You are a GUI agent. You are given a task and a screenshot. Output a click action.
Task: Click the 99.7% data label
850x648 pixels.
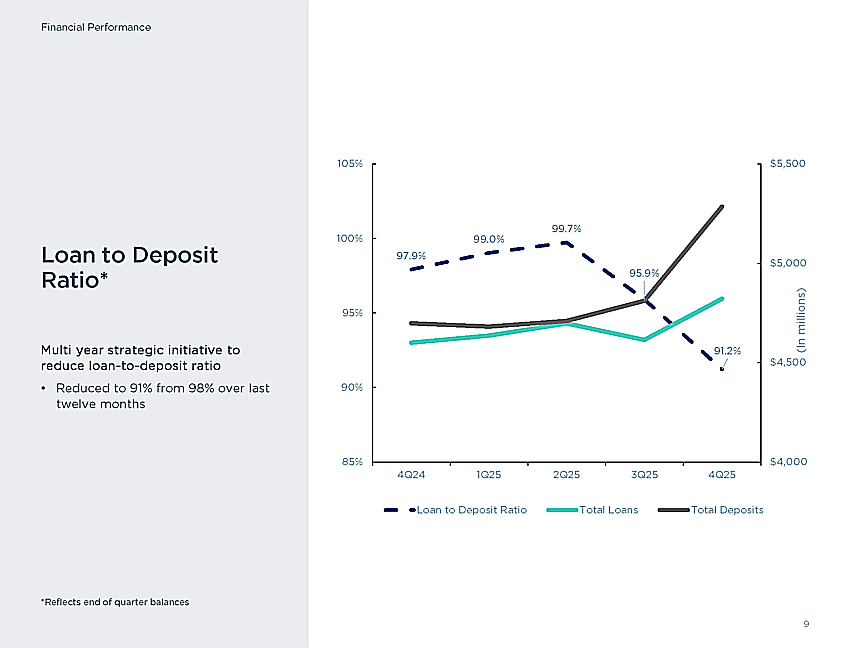566,229
